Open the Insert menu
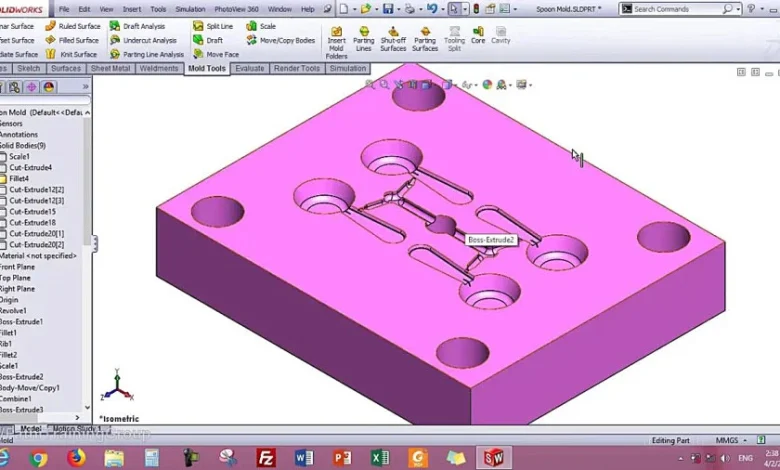 point(132,9)
